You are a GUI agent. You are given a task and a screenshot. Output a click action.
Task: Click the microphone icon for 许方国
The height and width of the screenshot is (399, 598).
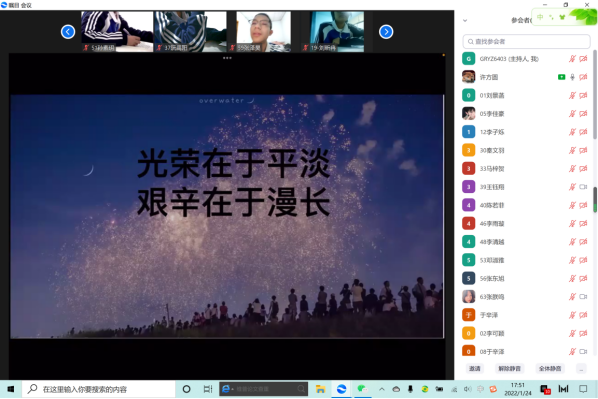pyautogui.click(x=572, y=77)
